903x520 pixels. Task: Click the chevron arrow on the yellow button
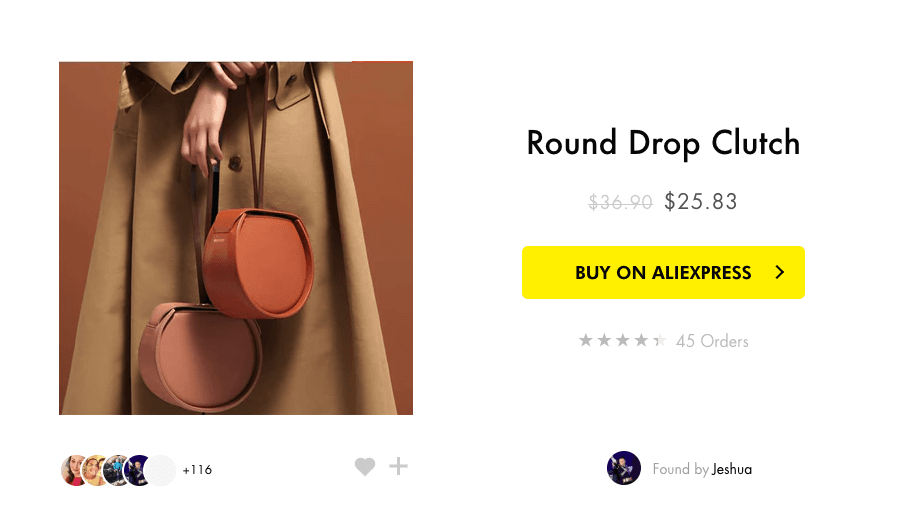click(x=780, y=272)
